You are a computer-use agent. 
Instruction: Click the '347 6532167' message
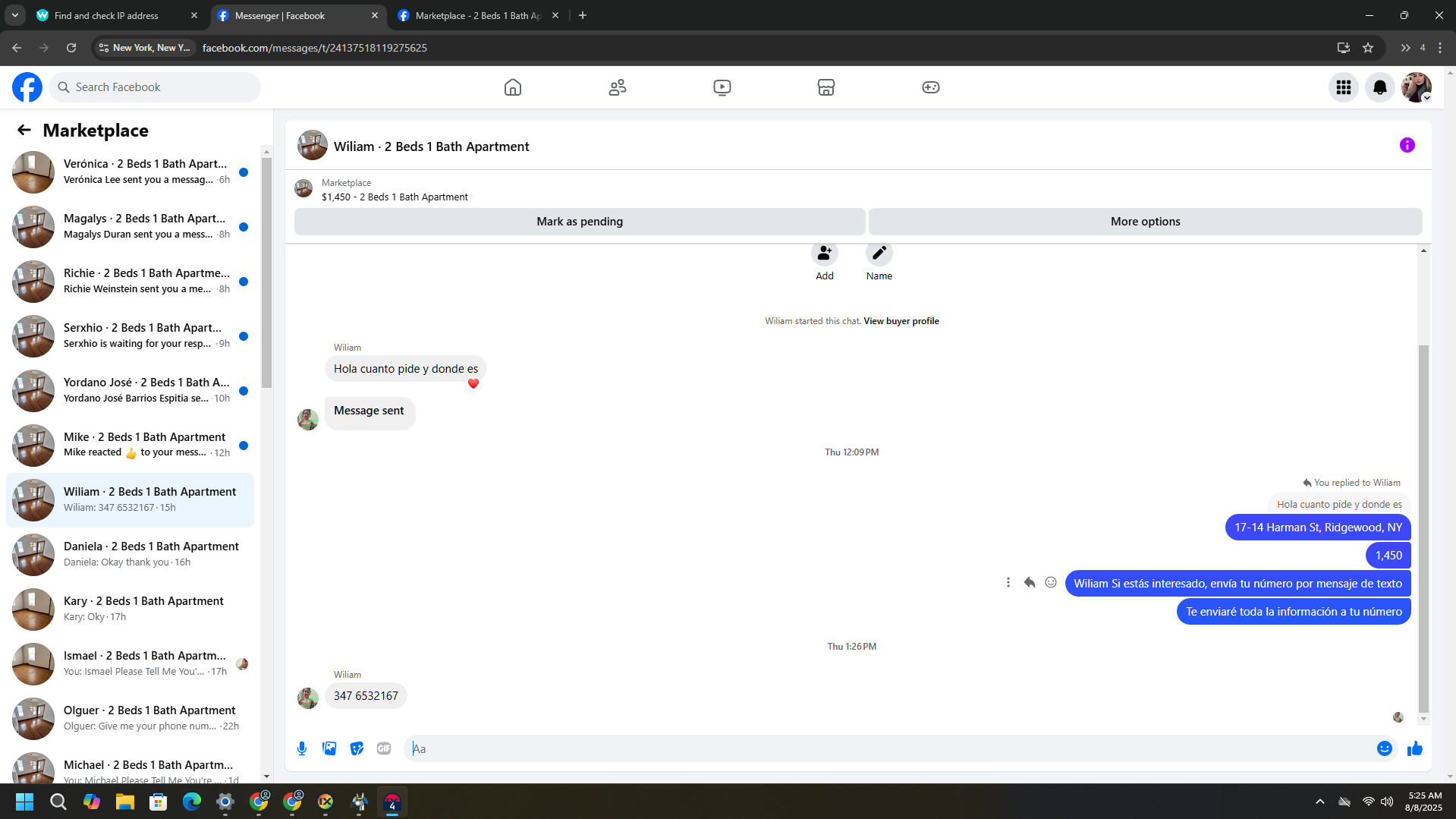366,696
